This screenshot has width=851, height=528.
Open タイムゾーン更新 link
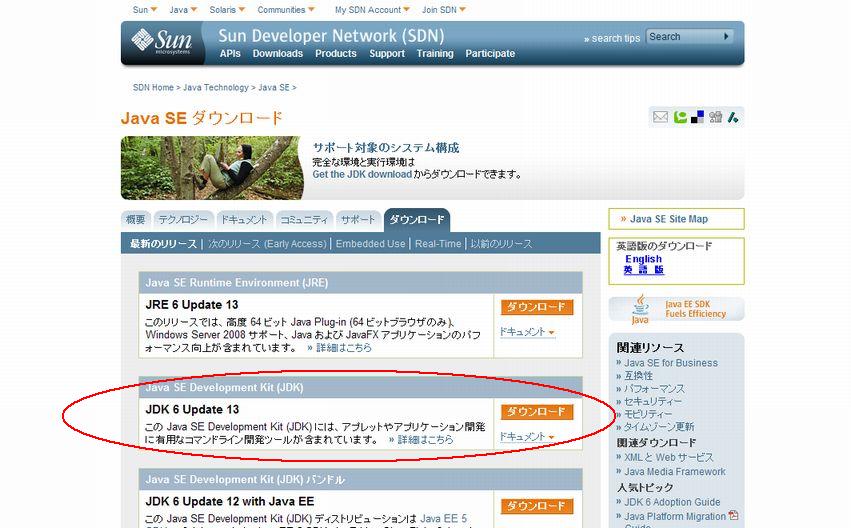[x=659, y=427]
